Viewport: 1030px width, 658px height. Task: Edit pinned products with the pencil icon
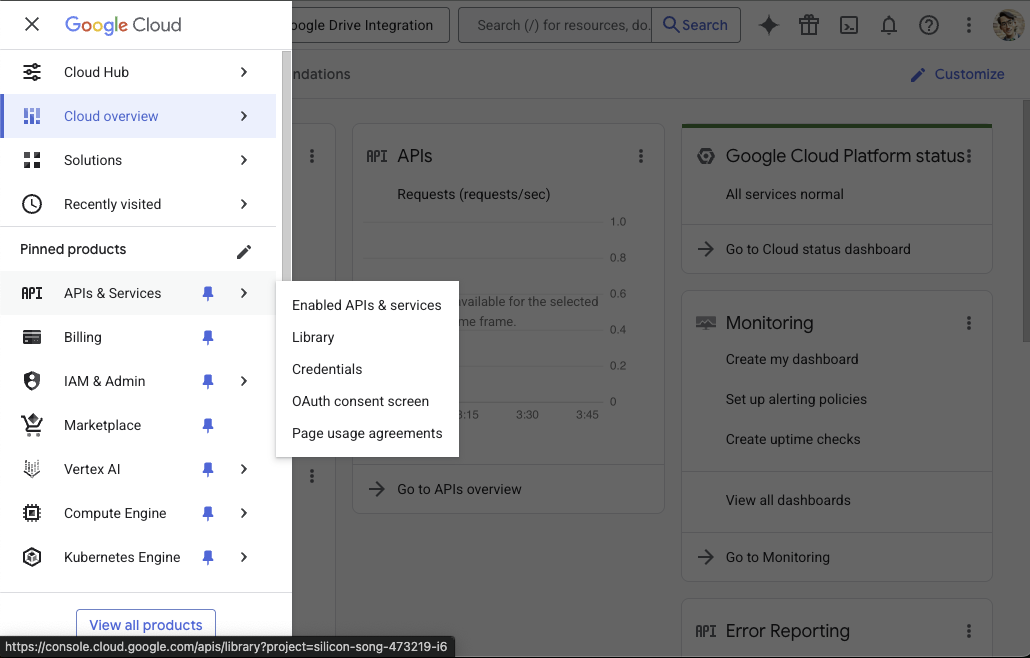(x=244, y=252)
